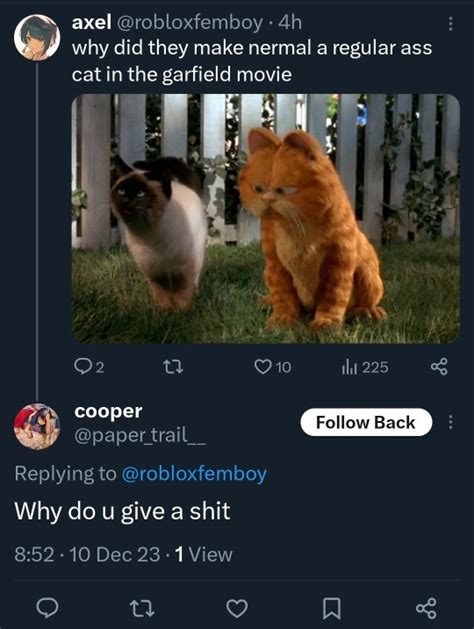Open axel's profile avatar
The image size is (474, 629).
(37, 38)
